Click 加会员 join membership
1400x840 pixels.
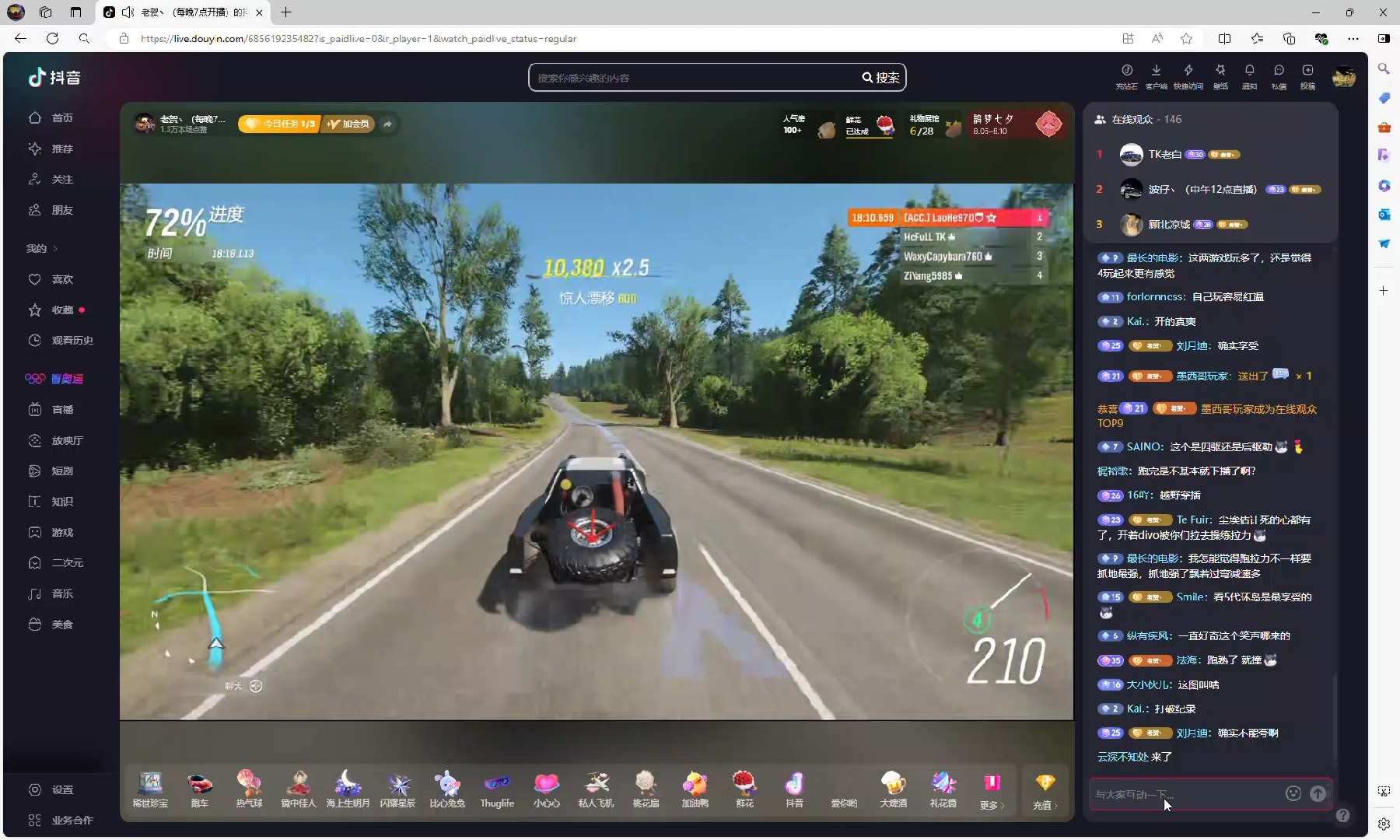348,124
